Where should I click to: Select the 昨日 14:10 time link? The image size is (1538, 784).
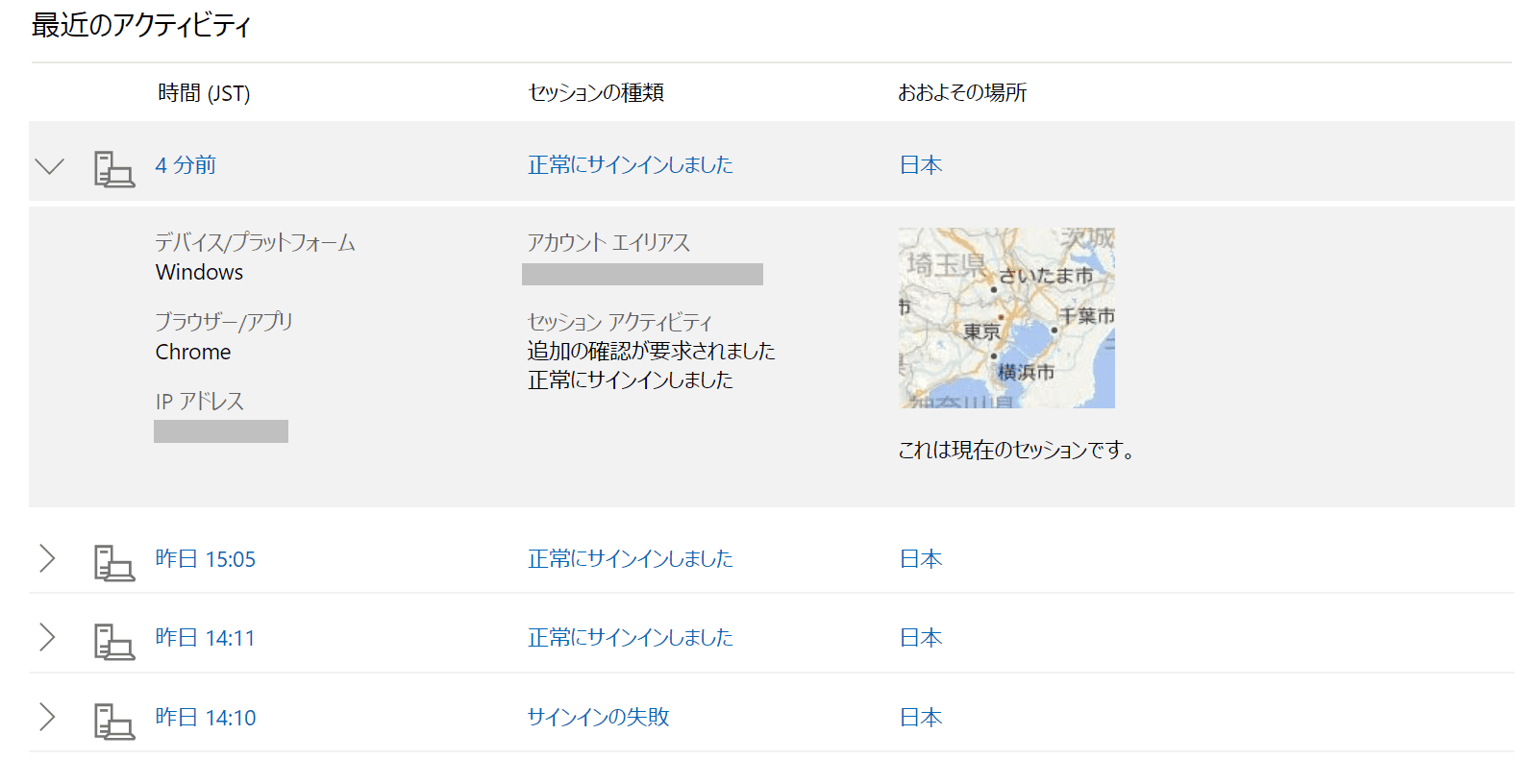(x=206, y=718)
